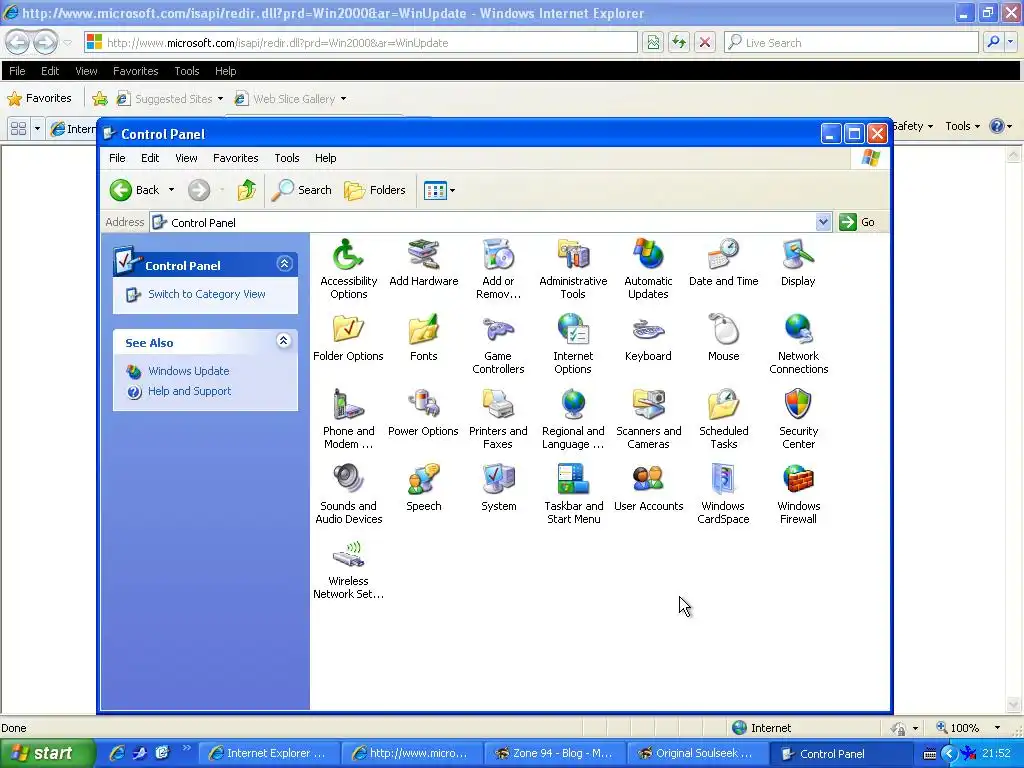Open Wireless Network Setup Wizard
The image size is (1024, 768).
[348, 569]
